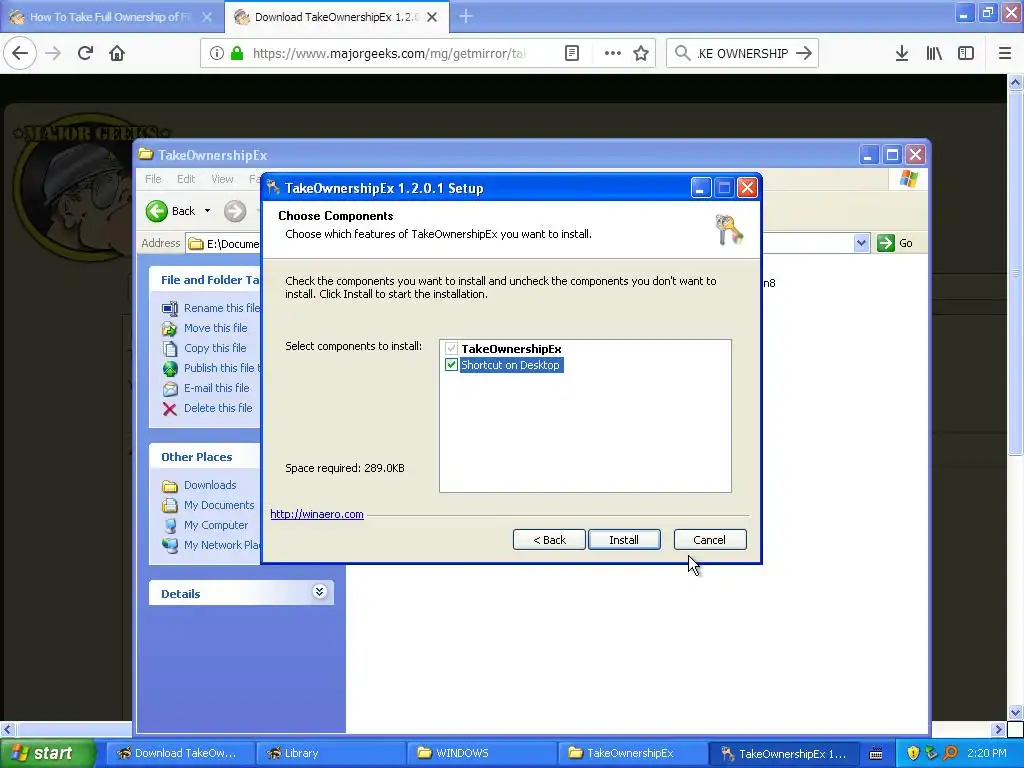
Task: Toggle reader view in address bar
Action: pos(571,53)
